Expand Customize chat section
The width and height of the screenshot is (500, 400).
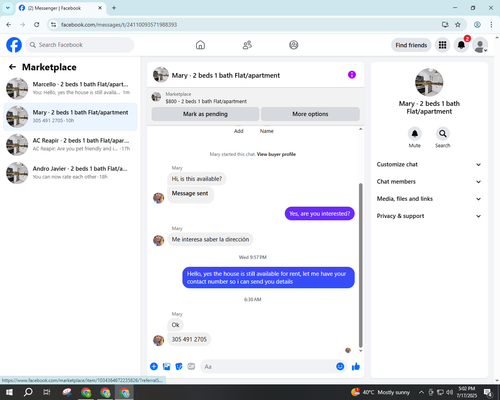[429, 164]
